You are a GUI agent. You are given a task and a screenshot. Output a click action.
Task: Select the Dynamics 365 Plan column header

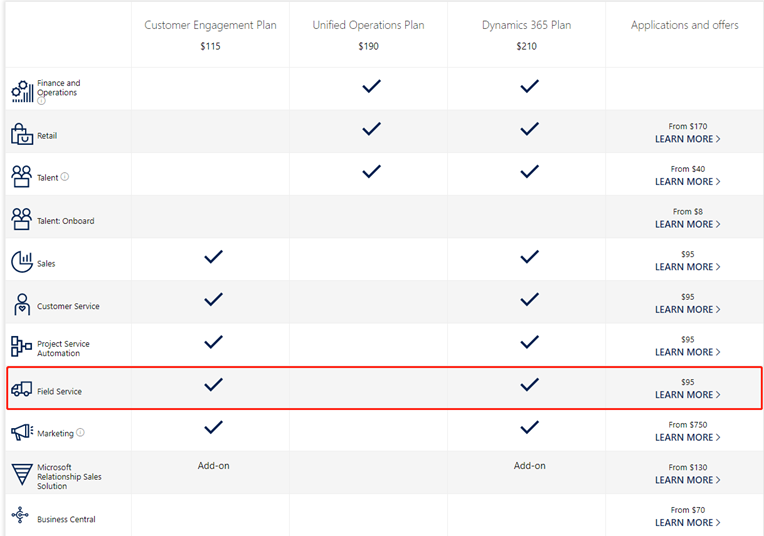527,25
